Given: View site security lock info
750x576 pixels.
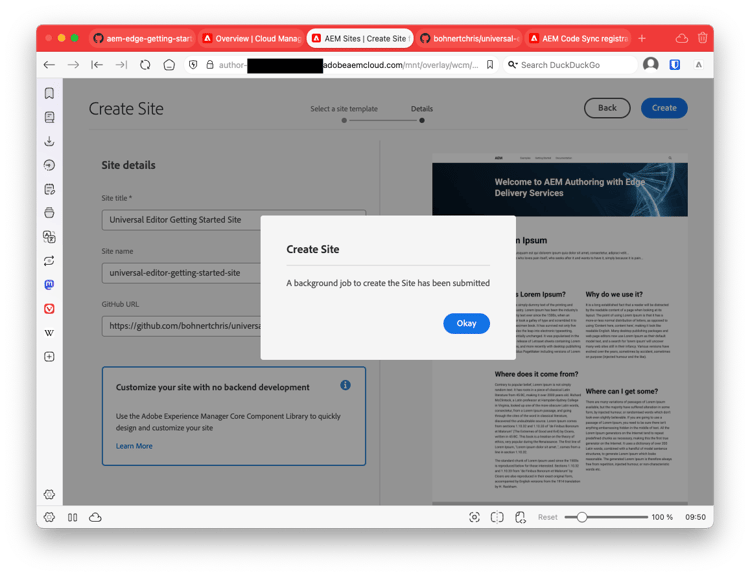Looking at the screenshot, I should pos(210,65).
